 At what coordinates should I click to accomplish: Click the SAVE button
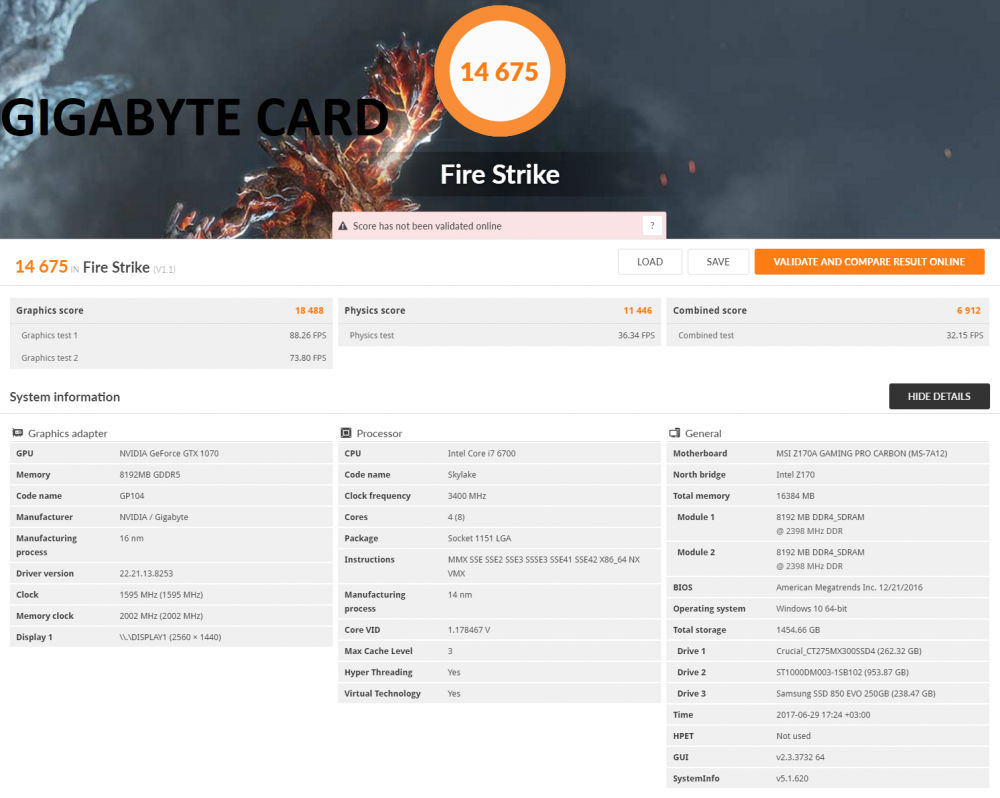pos(718,262)
